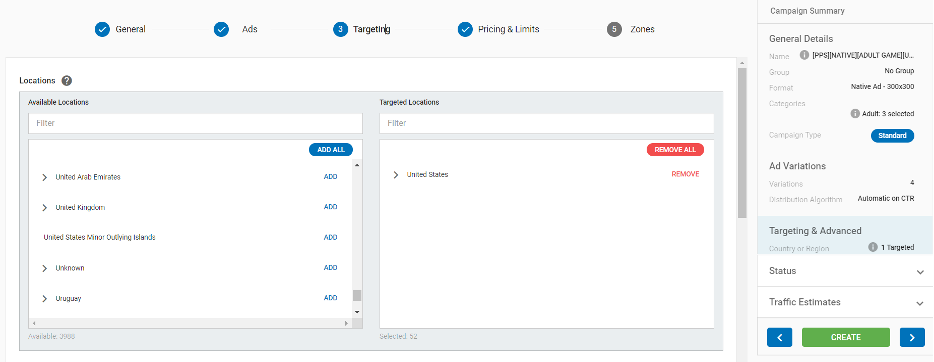
Task: Click the ADD ALL button
Action: [x=331, y=150]
